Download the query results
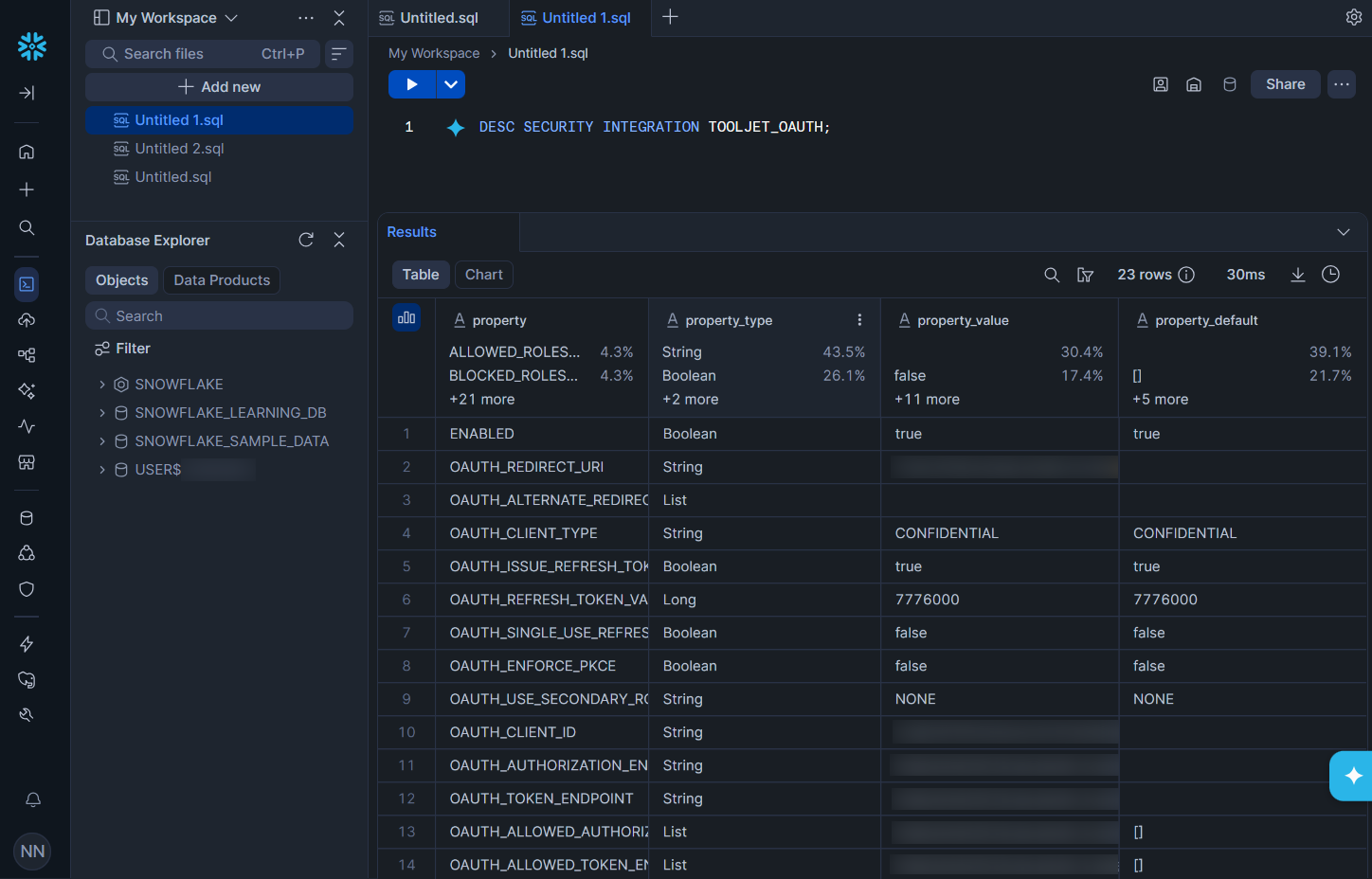The width and height of the screenshot is (1372, 879). point(1298,275)
